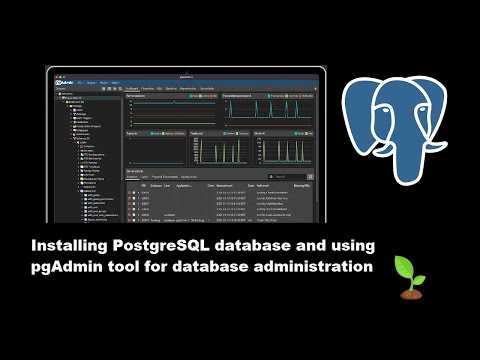Collapse the Tables node arrow
This screenshot has width=480, height=360.
coord(78,191)
